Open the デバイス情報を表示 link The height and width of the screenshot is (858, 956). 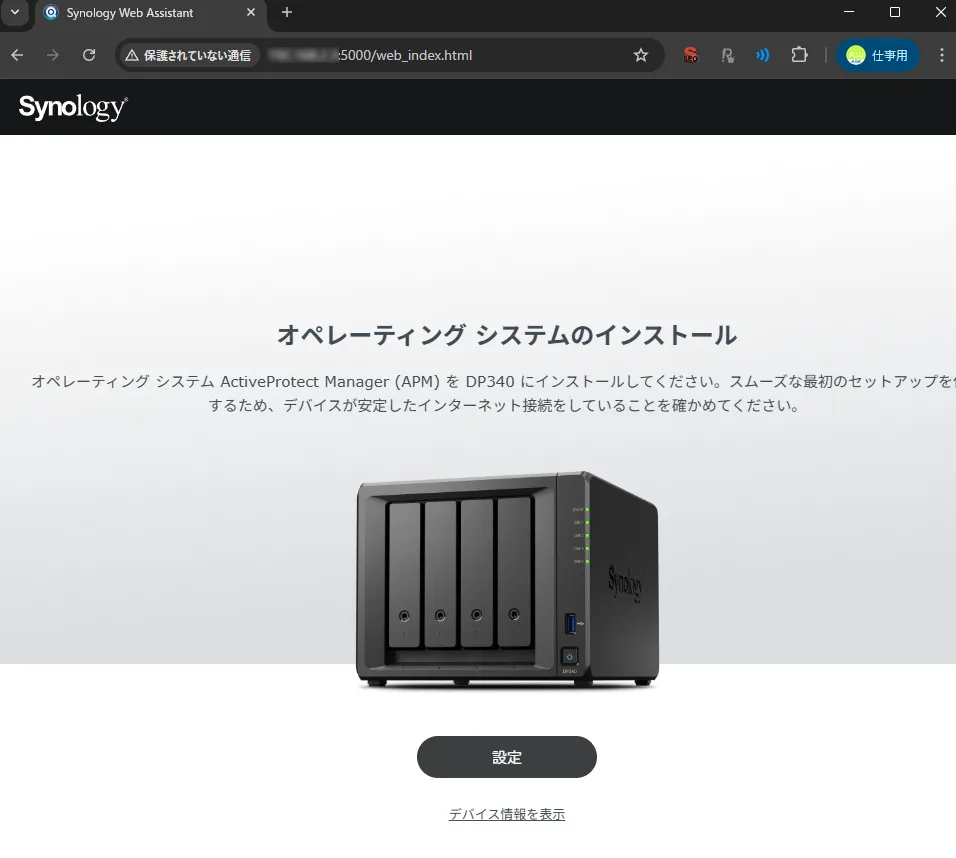pyautogui.click(x=507, y=814)
